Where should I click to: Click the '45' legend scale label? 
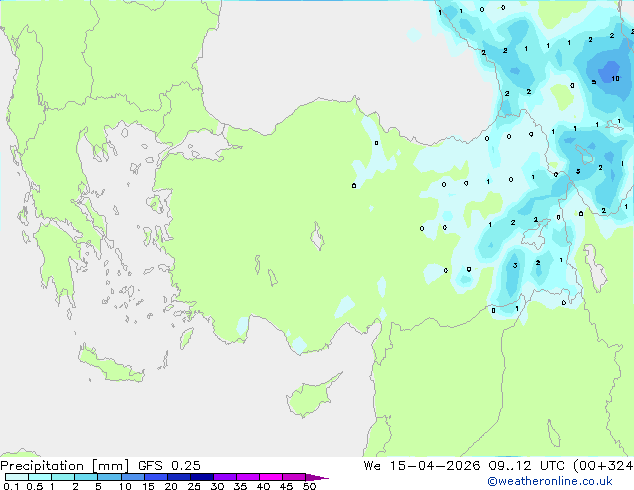286,486
